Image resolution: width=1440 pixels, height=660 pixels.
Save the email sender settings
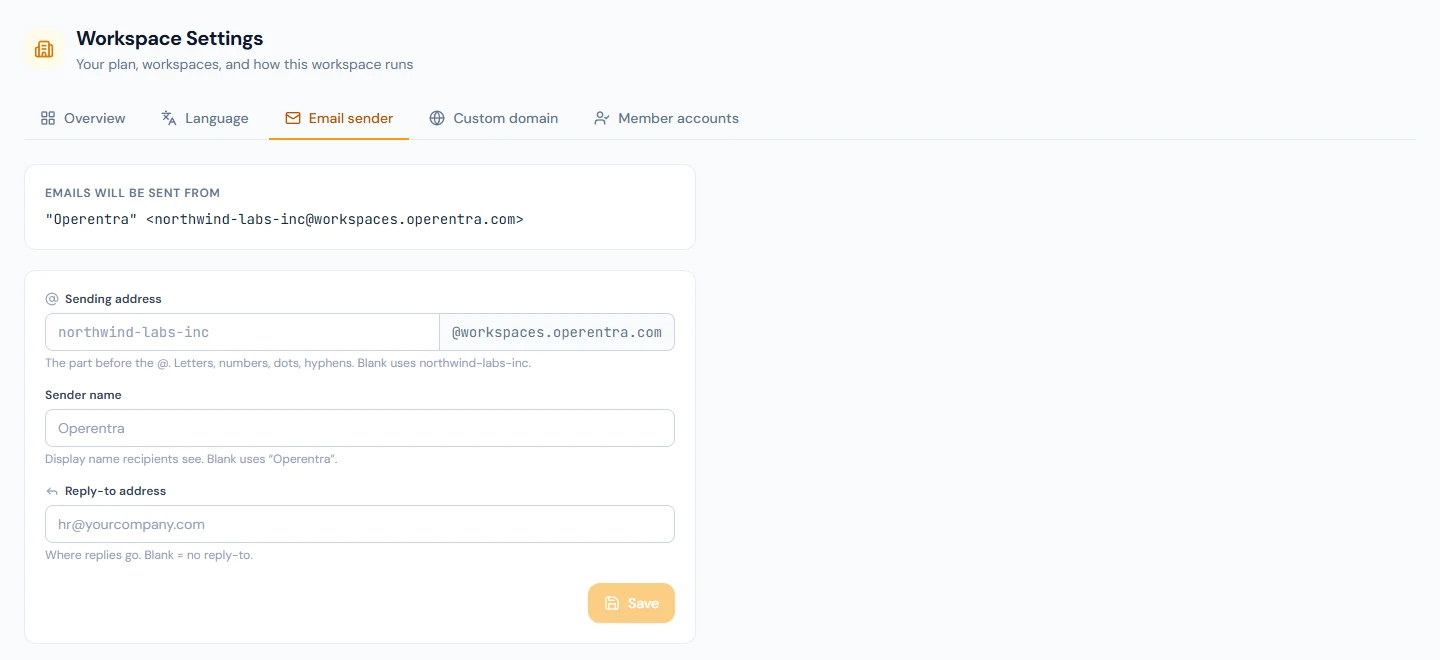click(631, 603)
